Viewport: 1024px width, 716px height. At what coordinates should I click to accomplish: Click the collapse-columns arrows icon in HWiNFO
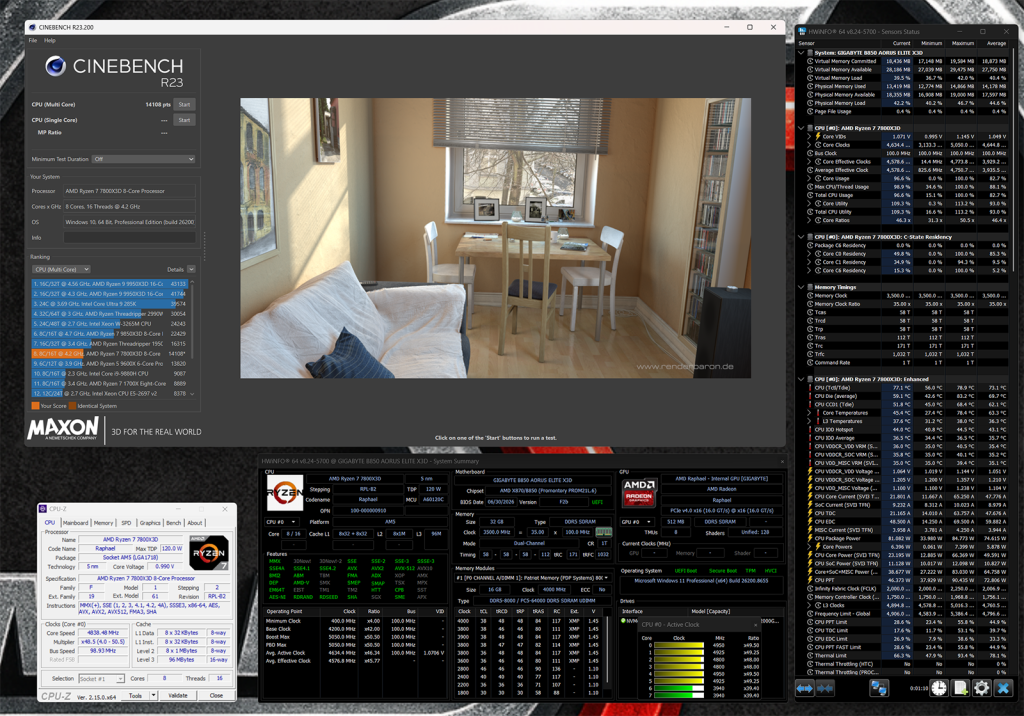click(x=825, y=688)
